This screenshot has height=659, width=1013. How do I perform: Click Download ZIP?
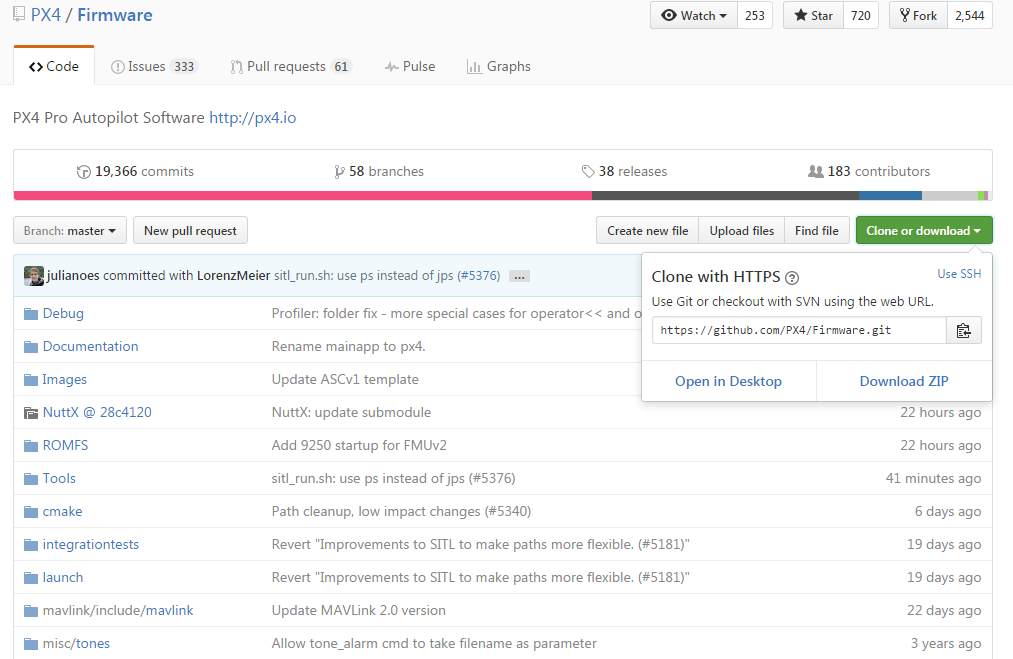(x=904, y=381)
